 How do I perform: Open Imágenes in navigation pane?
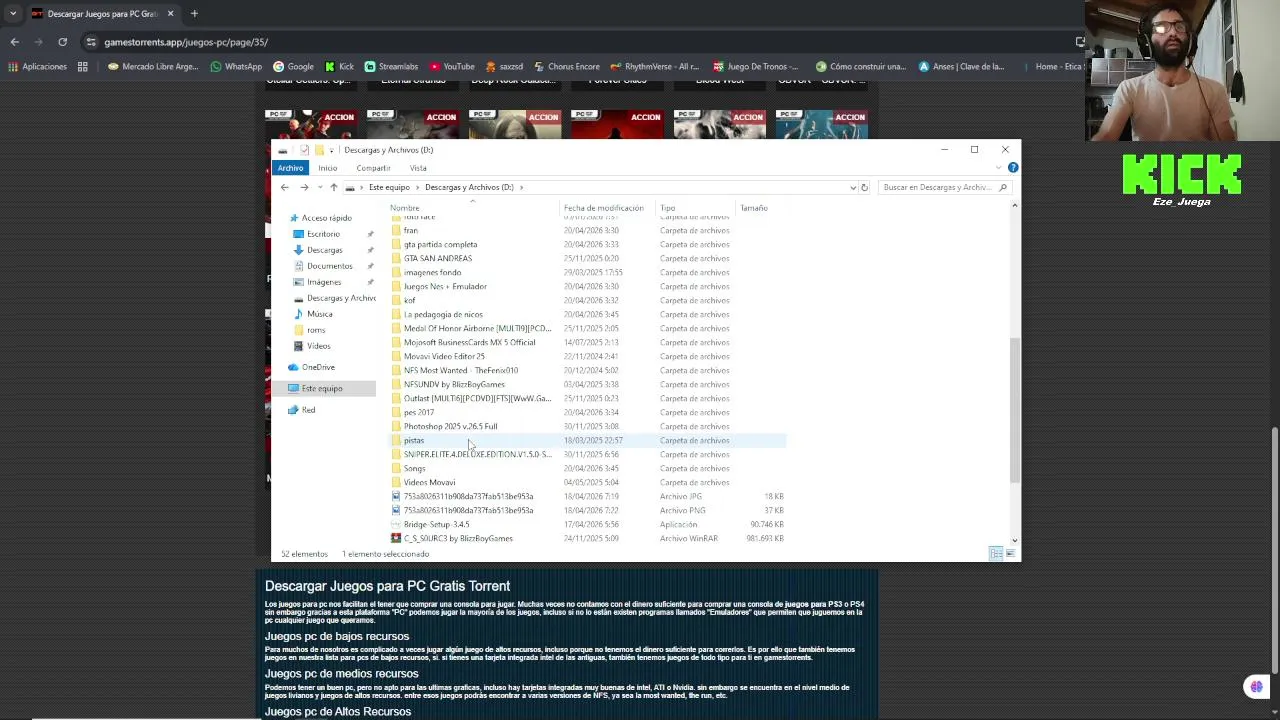pyautogui.click(x=324, y=282)
